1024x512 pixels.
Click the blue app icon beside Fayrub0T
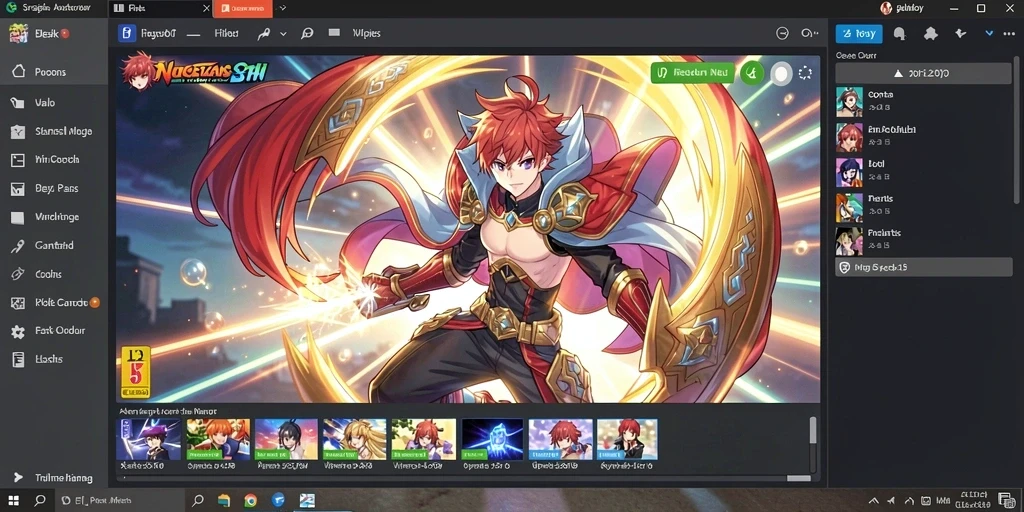pos(127,33)
